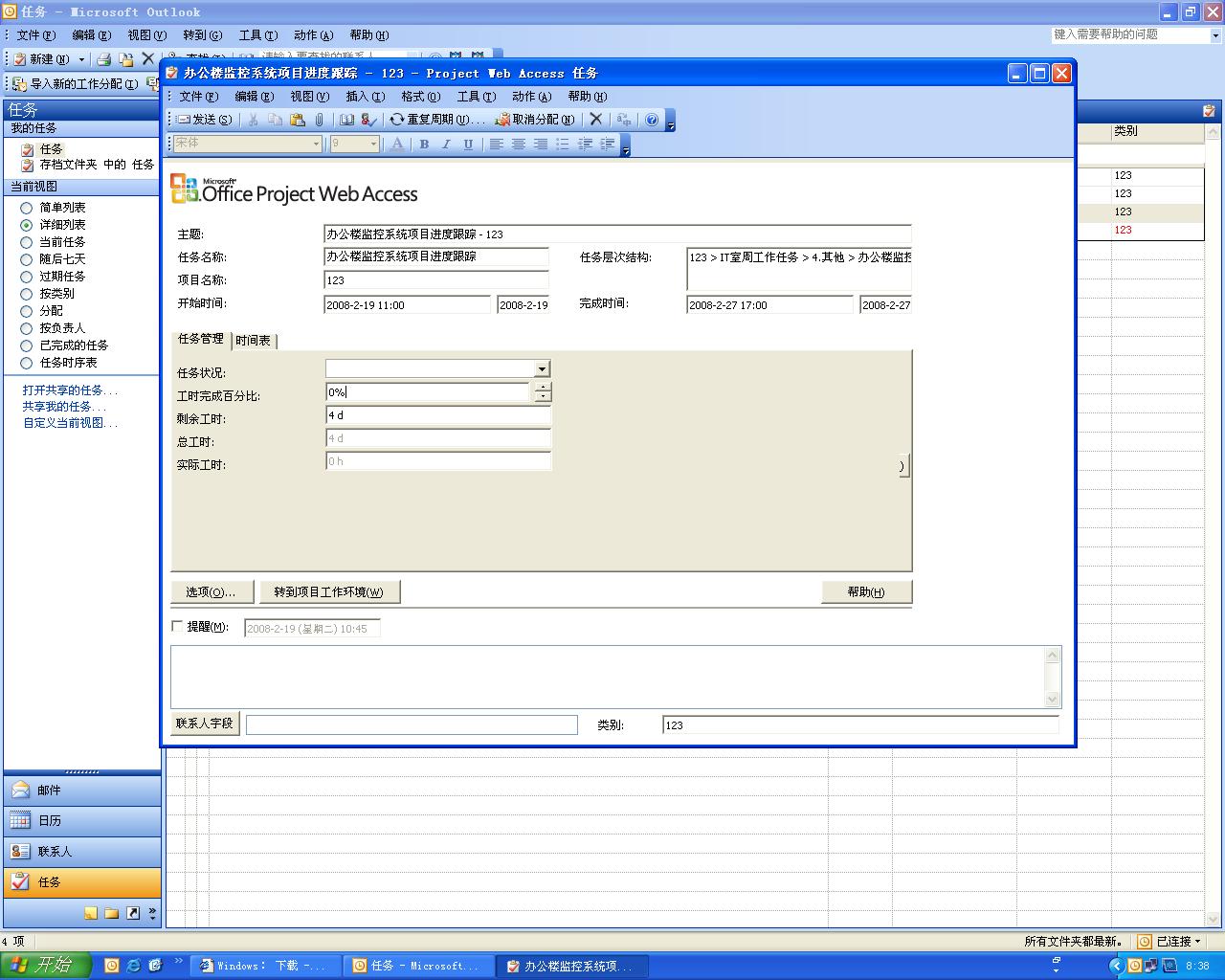The width and height of the screenshot is (1225, 980).
Task: Click the blue help question mark icon
Action: (x=652, y=120)
